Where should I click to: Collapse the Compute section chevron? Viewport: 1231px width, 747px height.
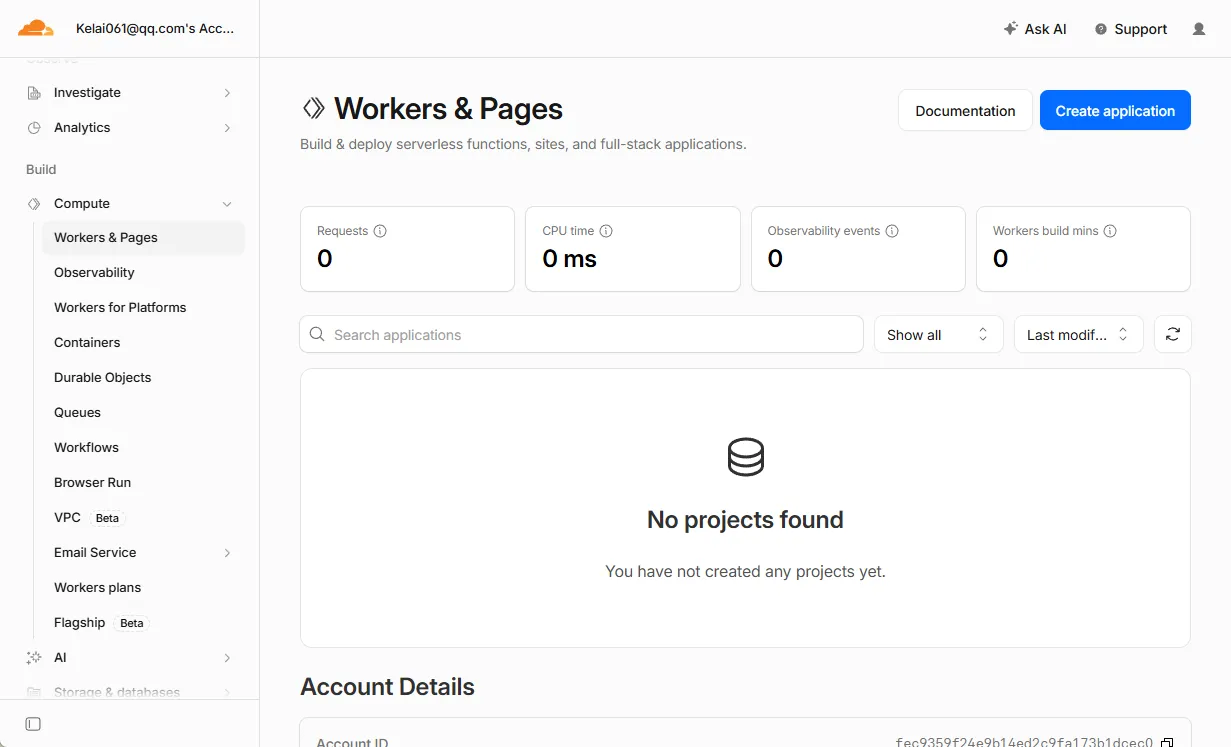[x=227, y=204]
